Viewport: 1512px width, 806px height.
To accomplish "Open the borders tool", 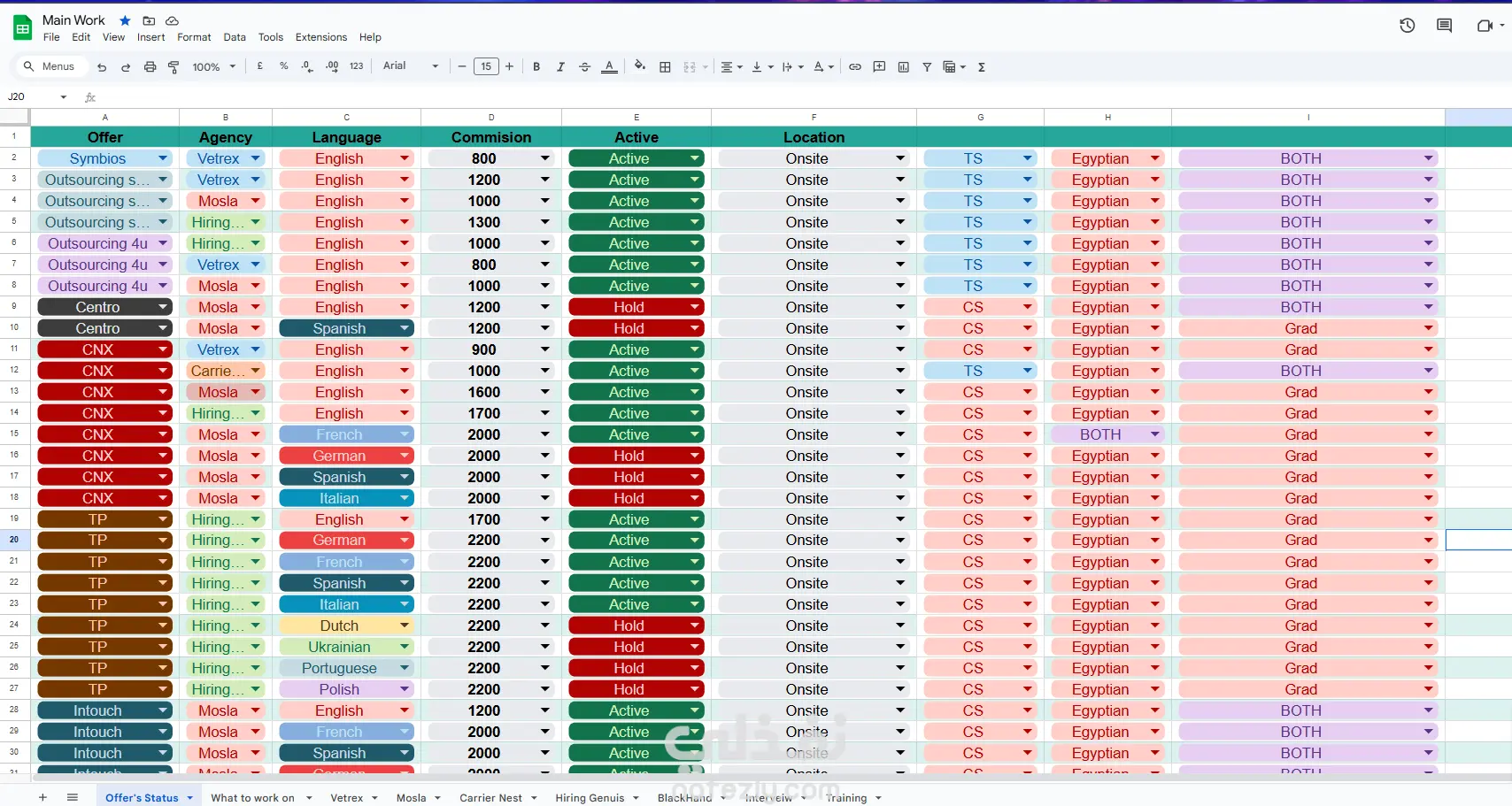I will pos(665,66).
